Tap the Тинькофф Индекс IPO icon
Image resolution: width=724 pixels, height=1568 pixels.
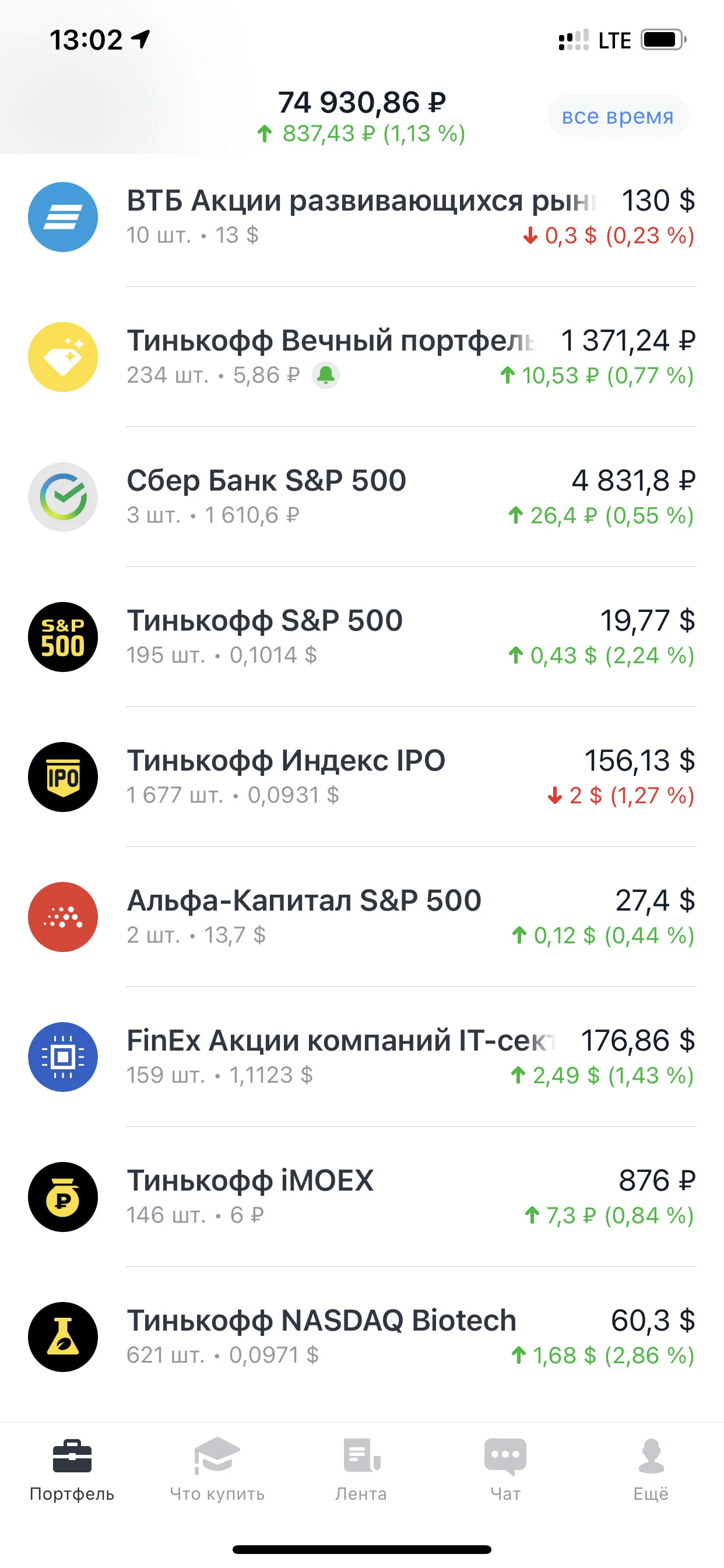point(63,776)
